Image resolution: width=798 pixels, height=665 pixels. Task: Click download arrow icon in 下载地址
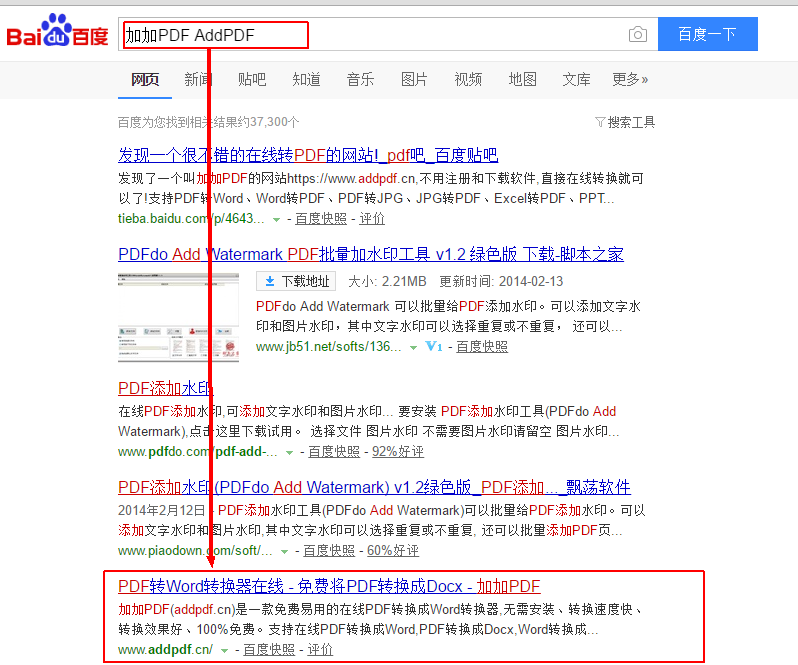click(x=270, y=281)
